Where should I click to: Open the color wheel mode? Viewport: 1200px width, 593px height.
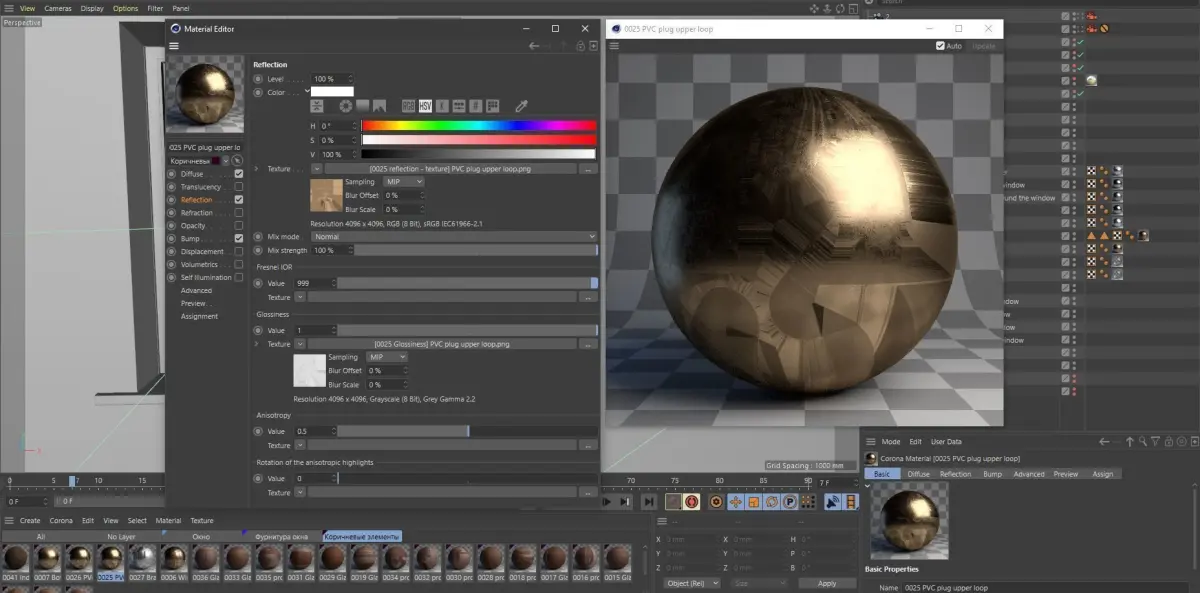coord(346,105)
